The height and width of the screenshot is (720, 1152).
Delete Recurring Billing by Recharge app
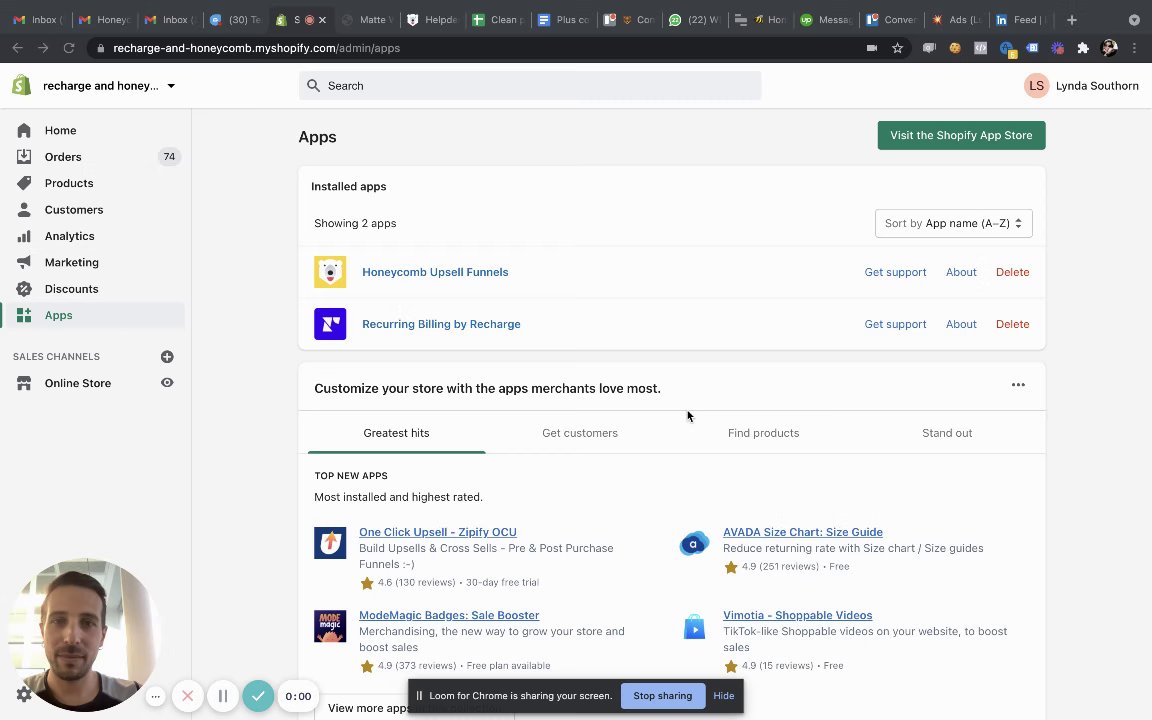[1012, 324]
